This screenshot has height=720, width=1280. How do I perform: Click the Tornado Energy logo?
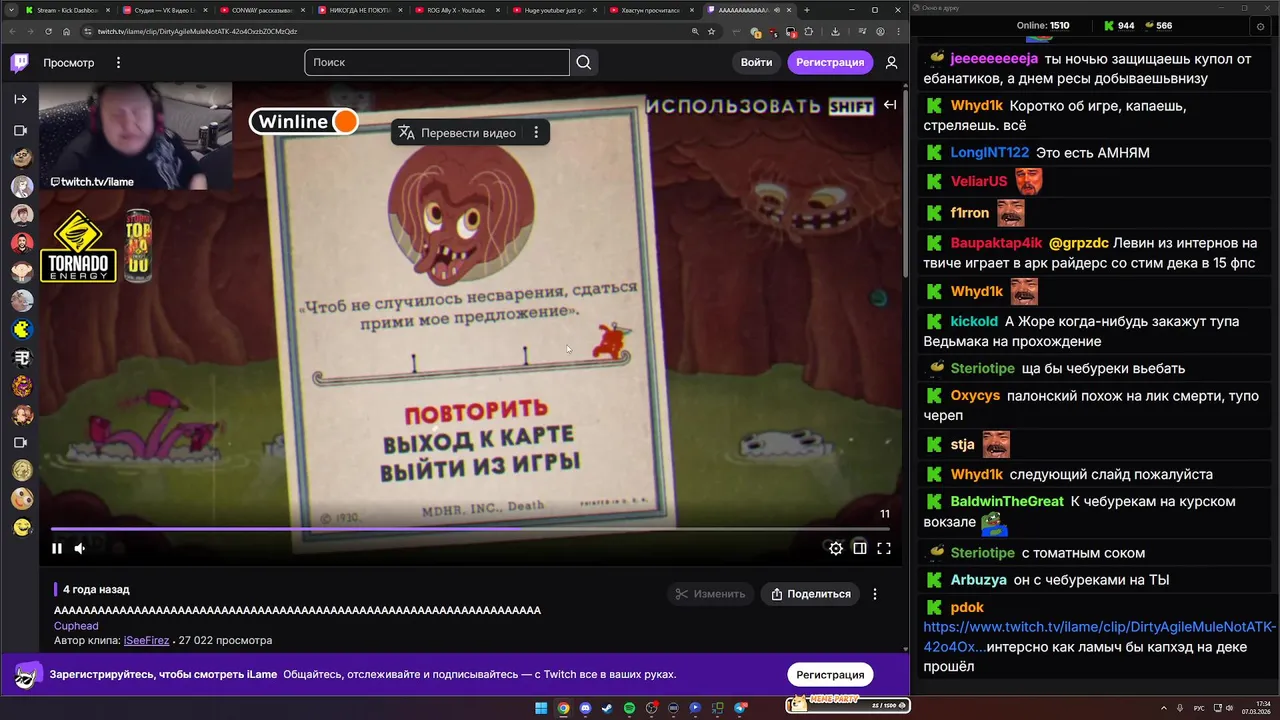[78, 246]
